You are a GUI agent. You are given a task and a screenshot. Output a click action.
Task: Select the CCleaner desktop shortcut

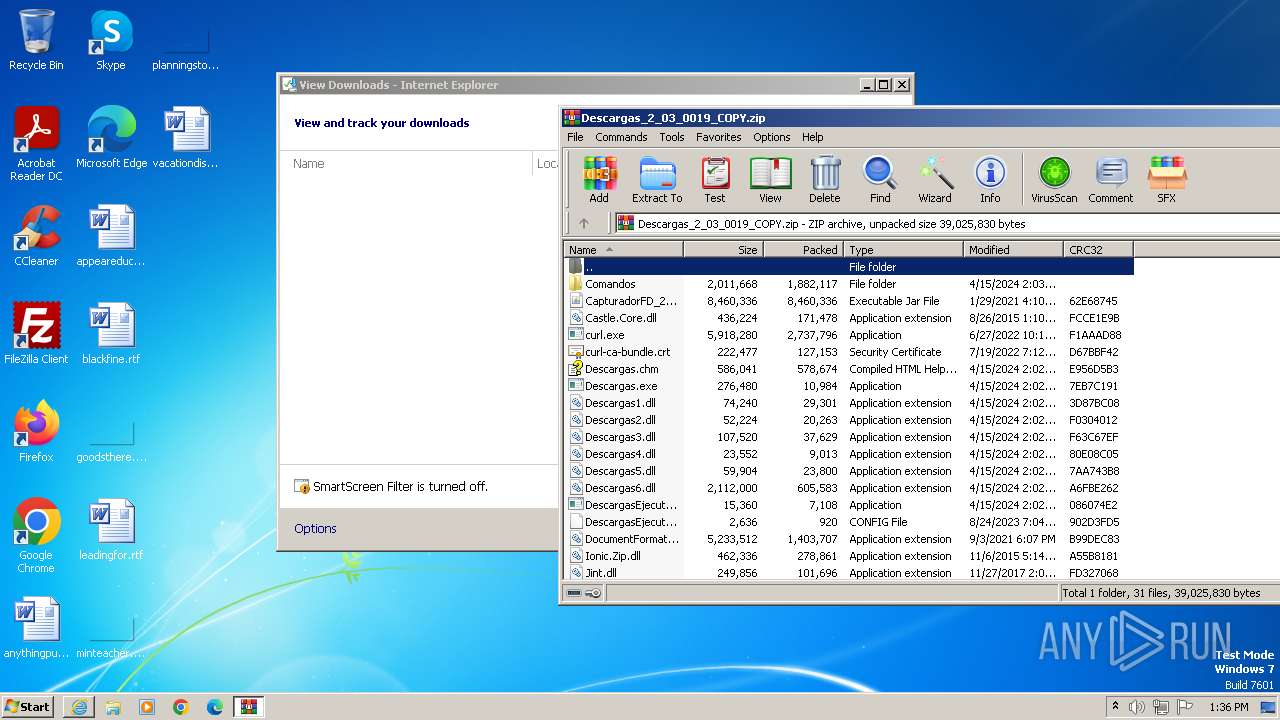(36, 236)
